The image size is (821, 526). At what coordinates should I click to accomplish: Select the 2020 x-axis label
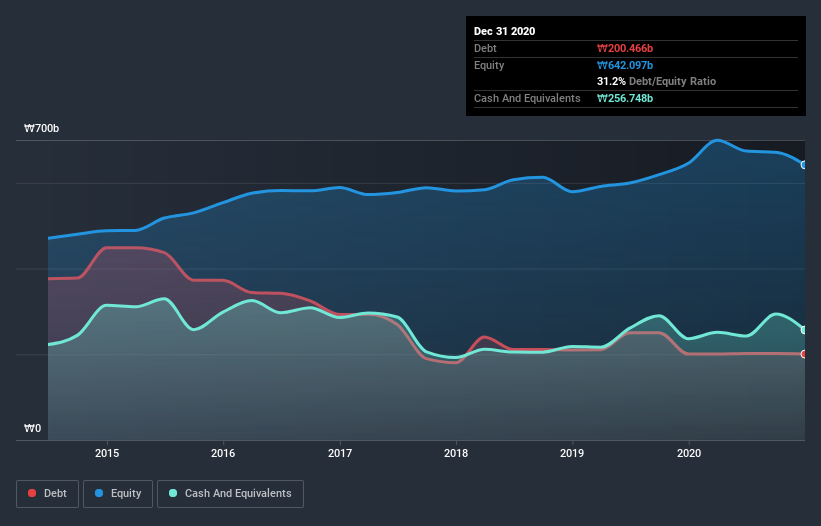coord(689,453)
